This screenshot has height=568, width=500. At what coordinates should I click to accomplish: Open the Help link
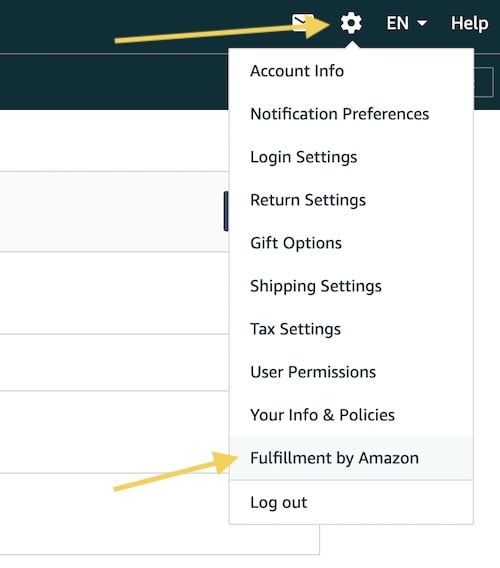(469, 24)
